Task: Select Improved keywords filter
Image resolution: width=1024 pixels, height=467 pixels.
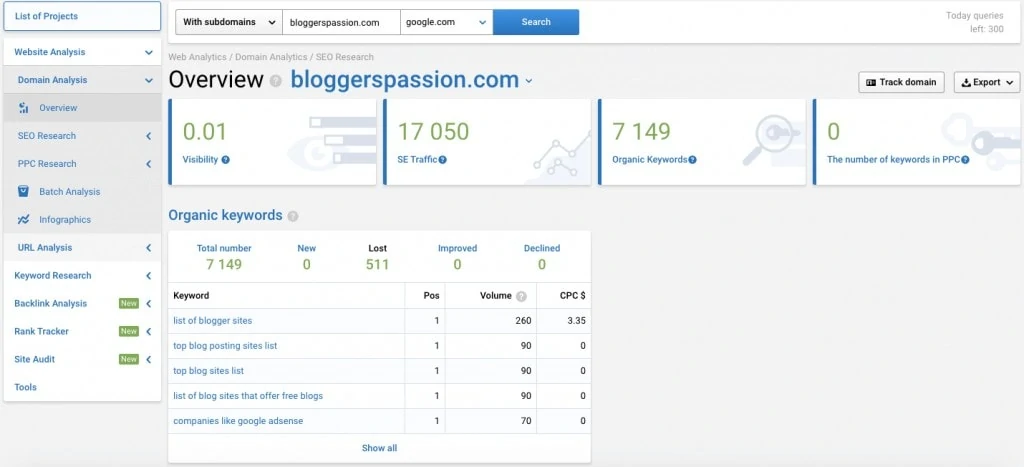Action: (457, 257)
